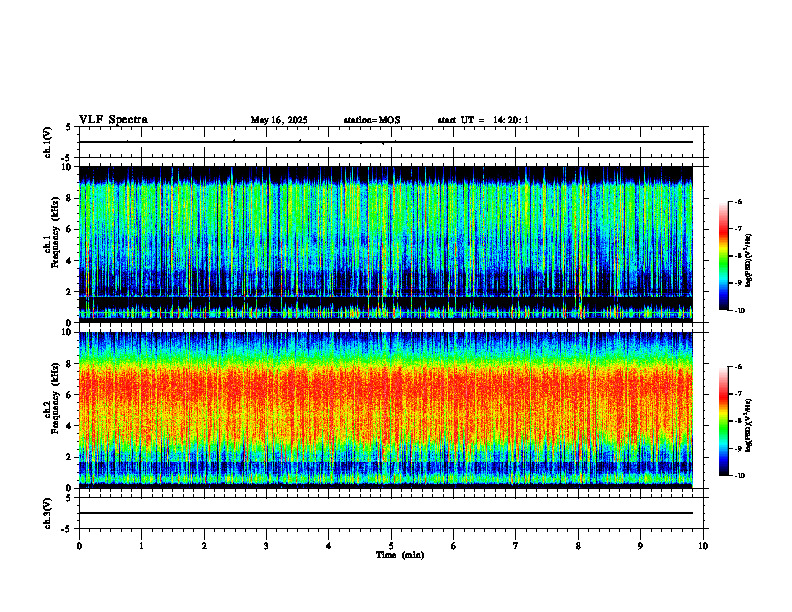
Task: Select ch.1 frequency axis tick "6"
Action: point(70,229)
